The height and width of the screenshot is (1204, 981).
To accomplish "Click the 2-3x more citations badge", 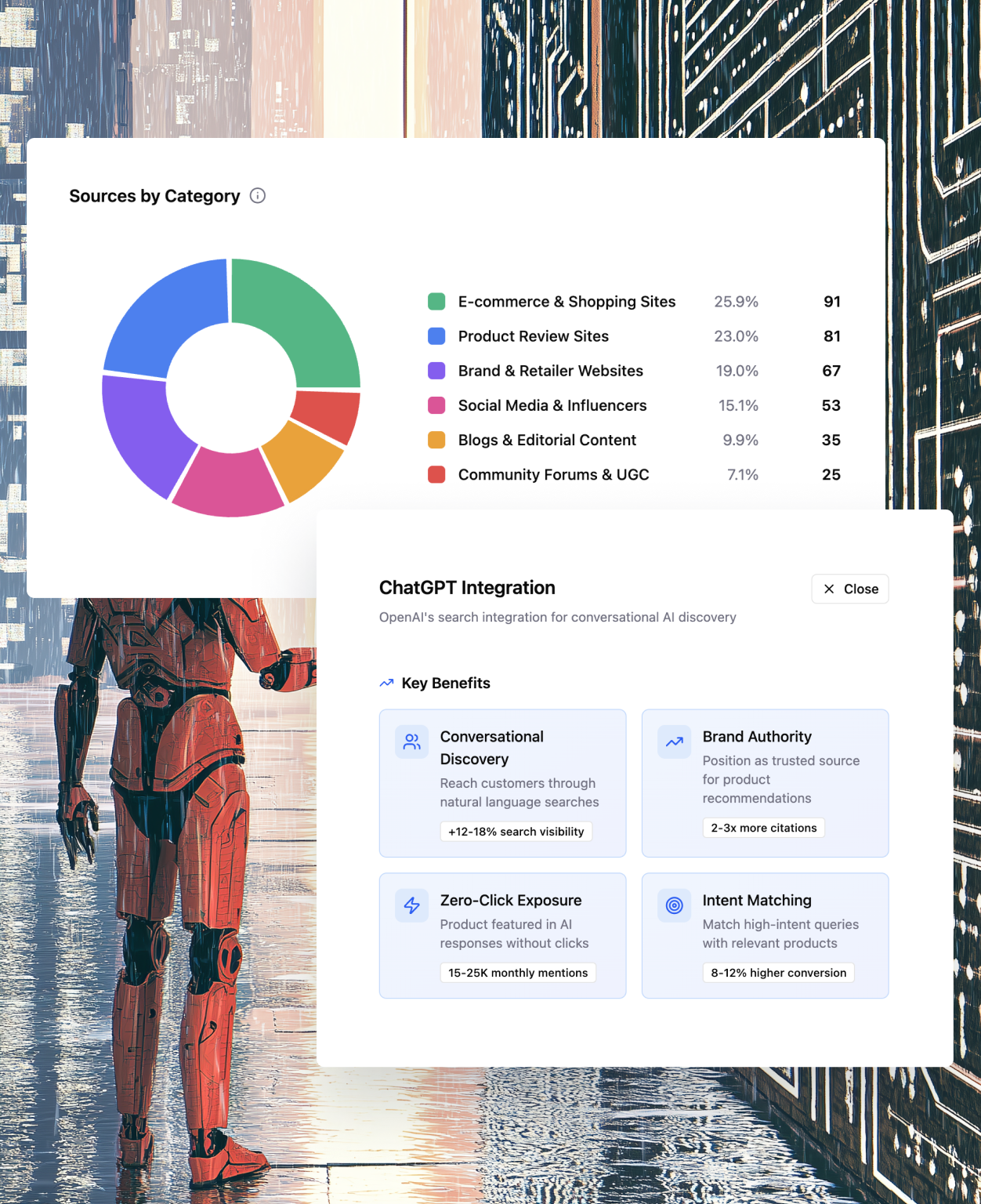I will pos(764,828).
